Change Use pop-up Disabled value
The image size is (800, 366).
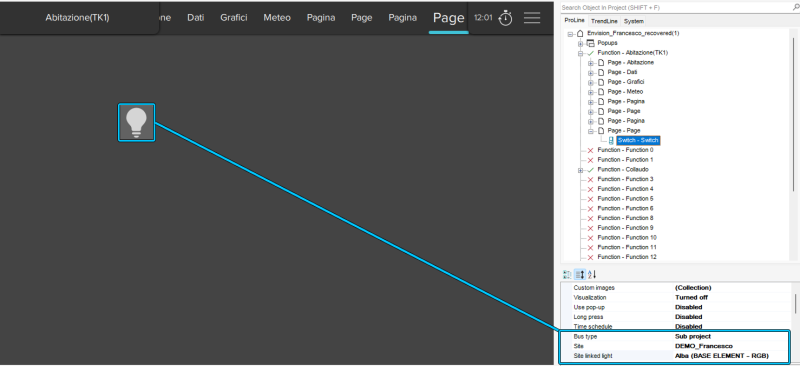(688, 307)
